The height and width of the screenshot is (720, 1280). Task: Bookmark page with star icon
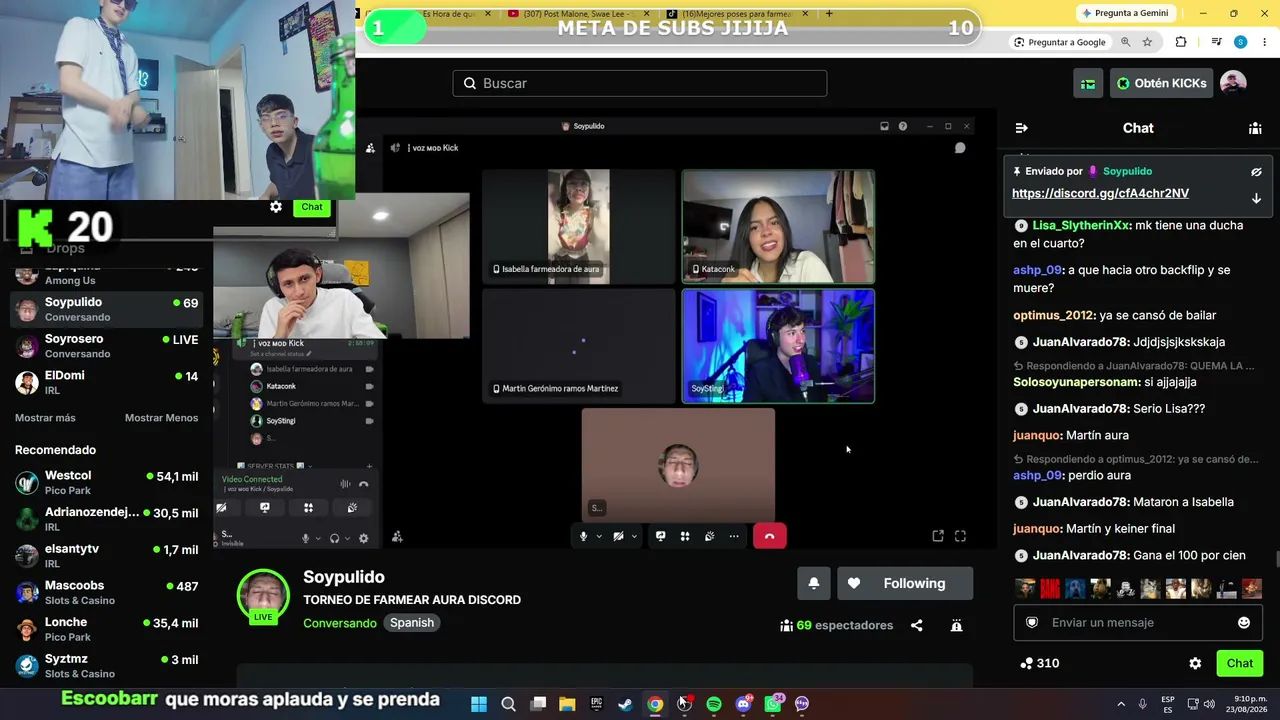click(x=1147, y=42)
